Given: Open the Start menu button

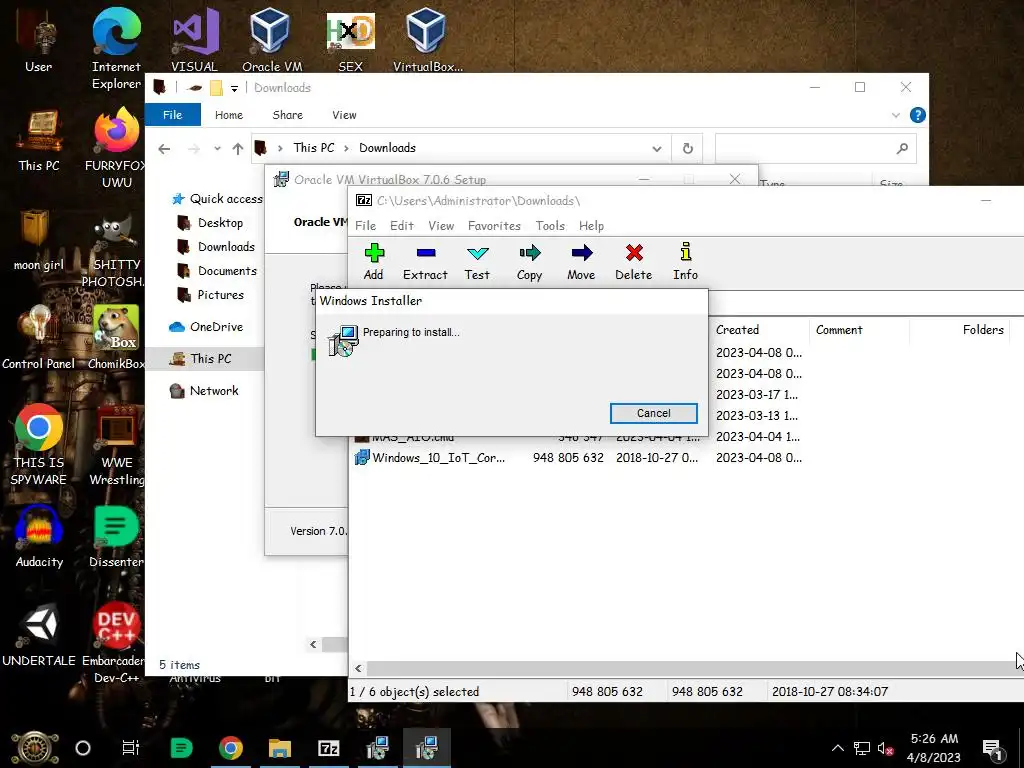Looking at the screenshot, I should tap(35, 748).
